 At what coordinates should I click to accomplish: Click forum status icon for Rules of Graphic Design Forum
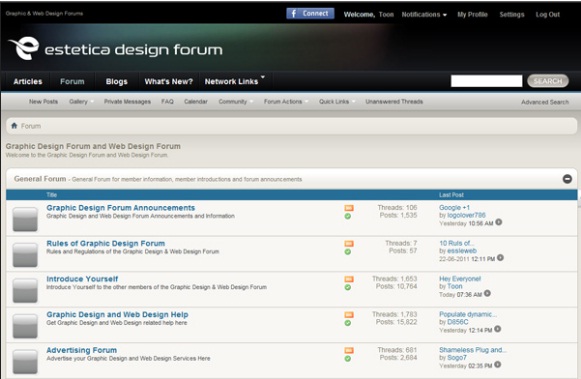(25, 255)
